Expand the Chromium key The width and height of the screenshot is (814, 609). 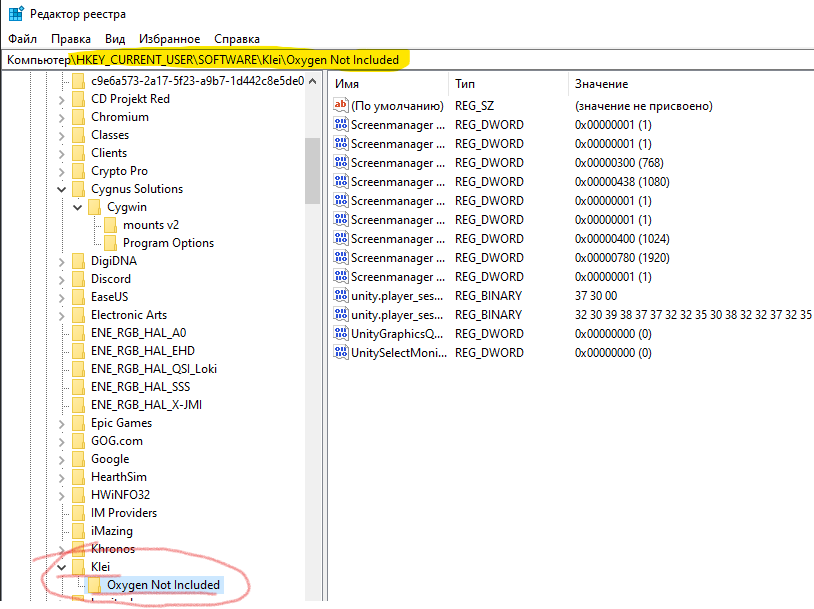point(61,118)
